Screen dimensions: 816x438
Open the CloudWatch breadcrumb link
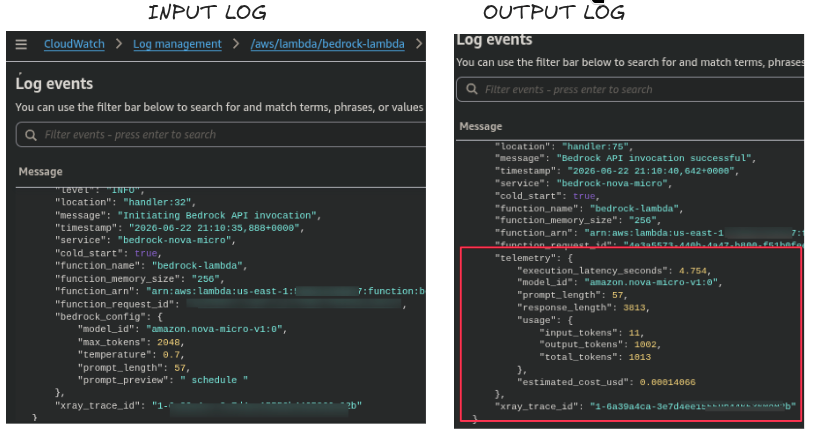pos(74,44)
